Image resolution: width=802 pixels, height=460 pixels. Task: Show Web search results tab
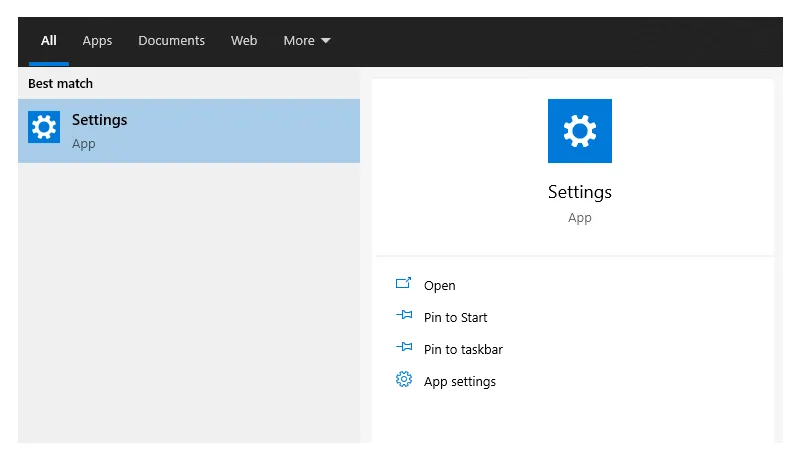click(x=244, y=40)
